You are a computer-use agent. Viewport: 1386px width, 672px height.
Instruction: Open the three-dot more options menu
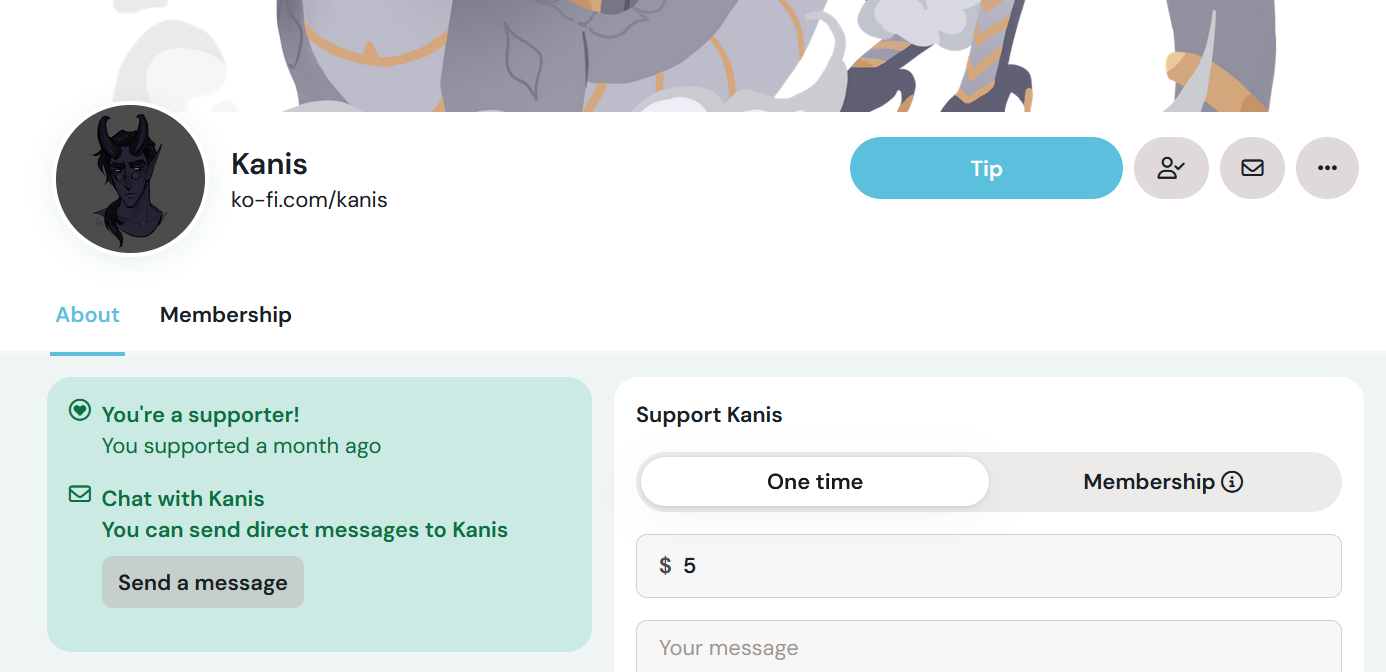pos(1327,168)
